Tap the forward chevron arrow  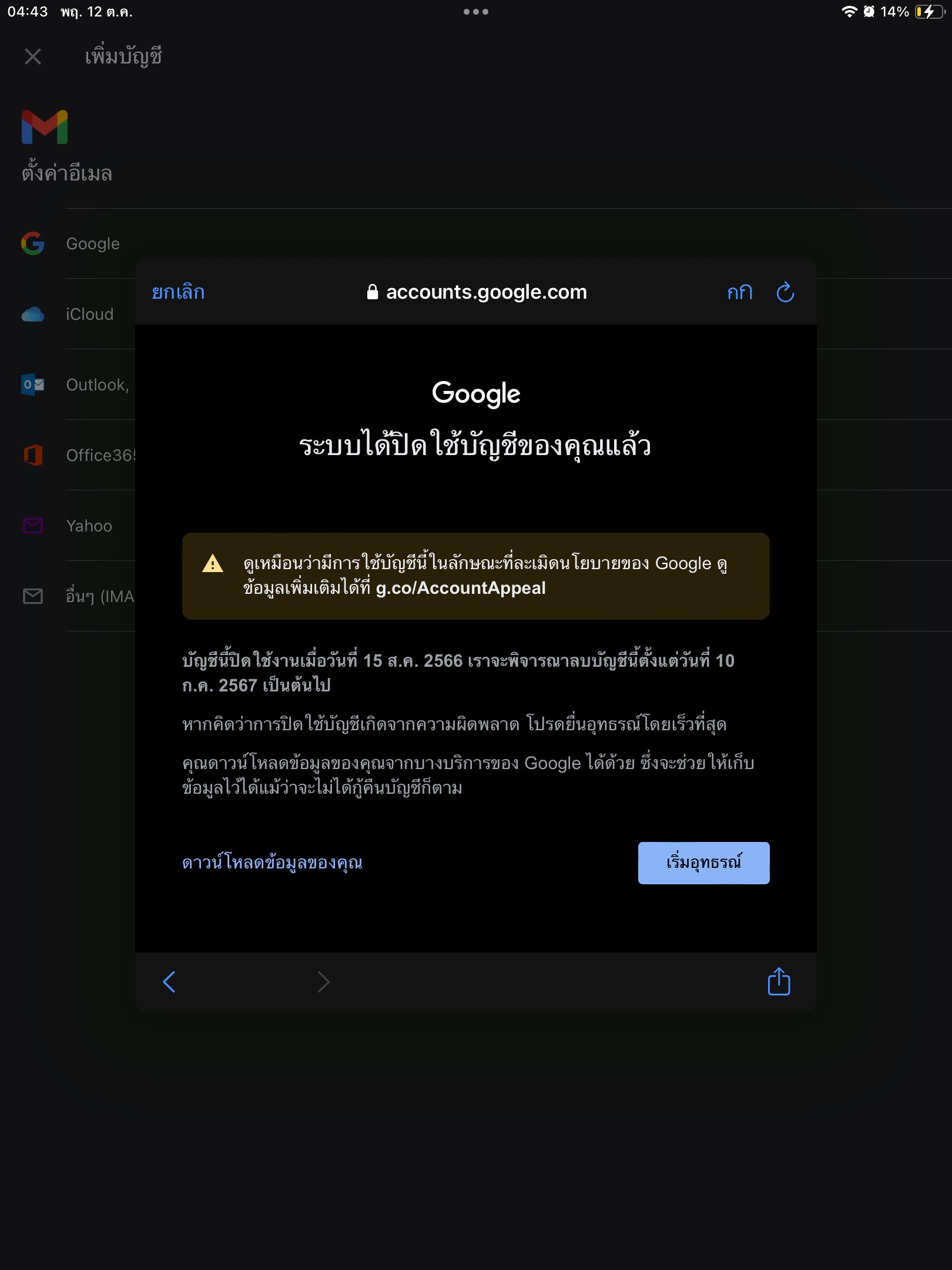click(x=323, y=981)
